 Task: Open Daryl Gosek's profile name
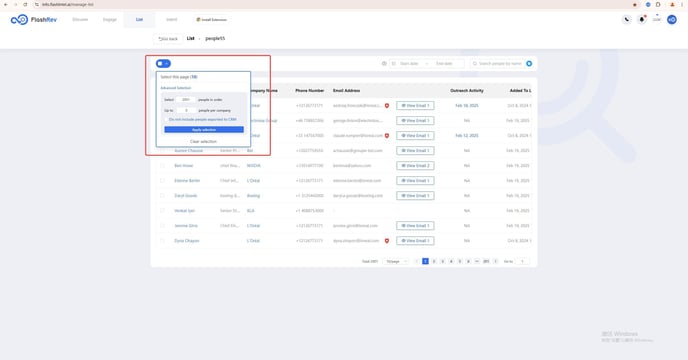(186, 195)
